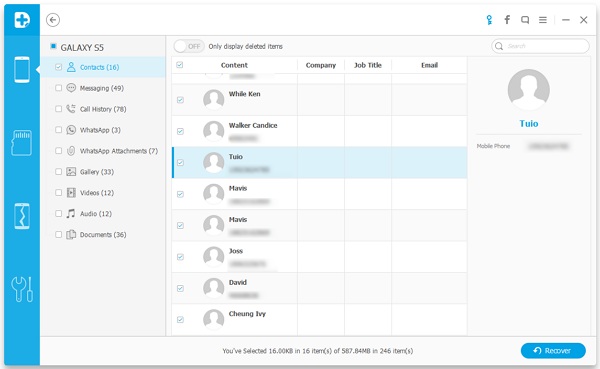
Task: Uncheck the Contacts category checkbox
Action: [x=58, y=67]
